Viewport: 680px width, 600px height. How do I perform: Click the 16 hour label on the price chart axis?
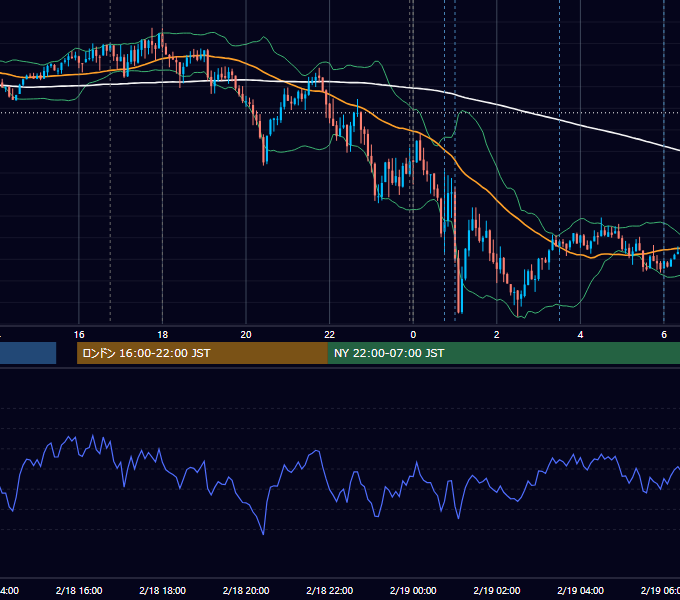pos(79,335)
